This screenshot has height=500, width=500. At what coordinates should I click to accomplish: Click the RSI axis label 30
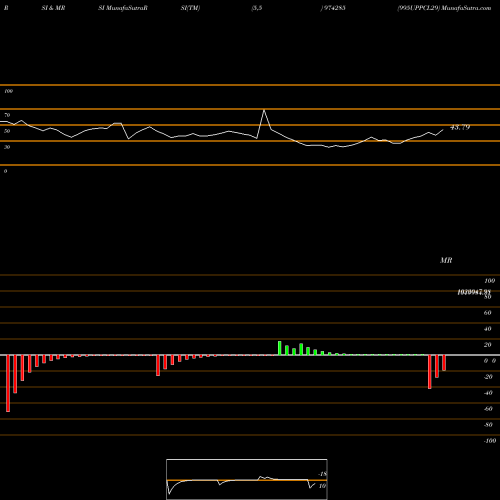(x=7, y=147)
